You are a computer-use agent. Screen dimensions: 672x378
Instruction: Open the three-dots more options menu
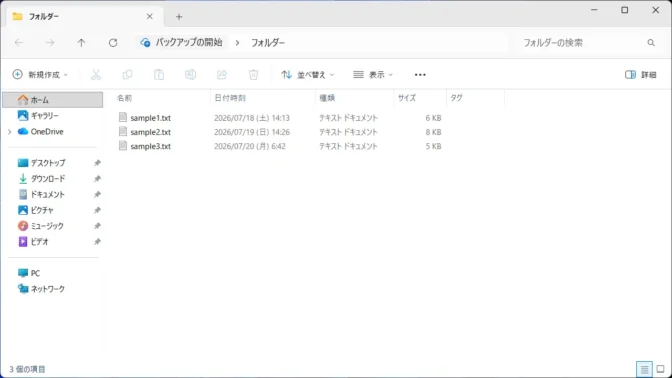[x=420, y=75]
